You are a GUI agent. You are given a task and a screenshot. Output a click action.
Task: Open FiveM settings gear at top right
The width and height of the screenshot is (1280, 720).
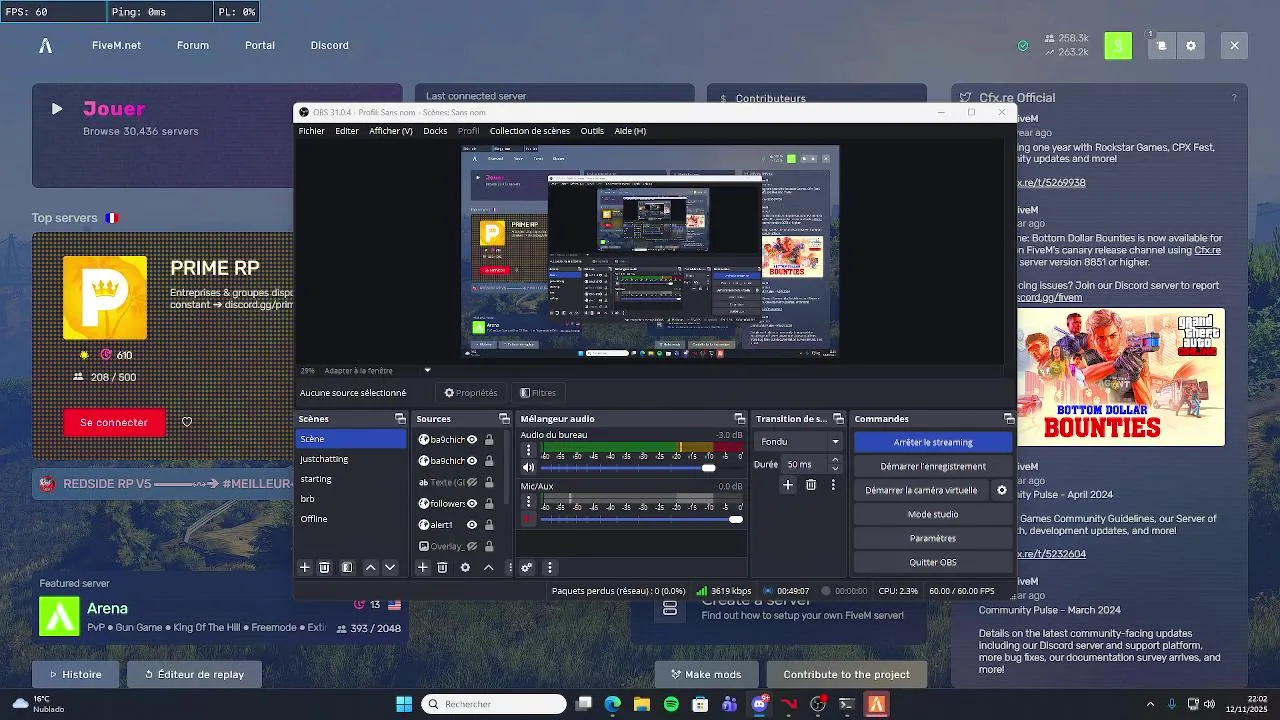pyautogui.click(x=1191, y=46)
